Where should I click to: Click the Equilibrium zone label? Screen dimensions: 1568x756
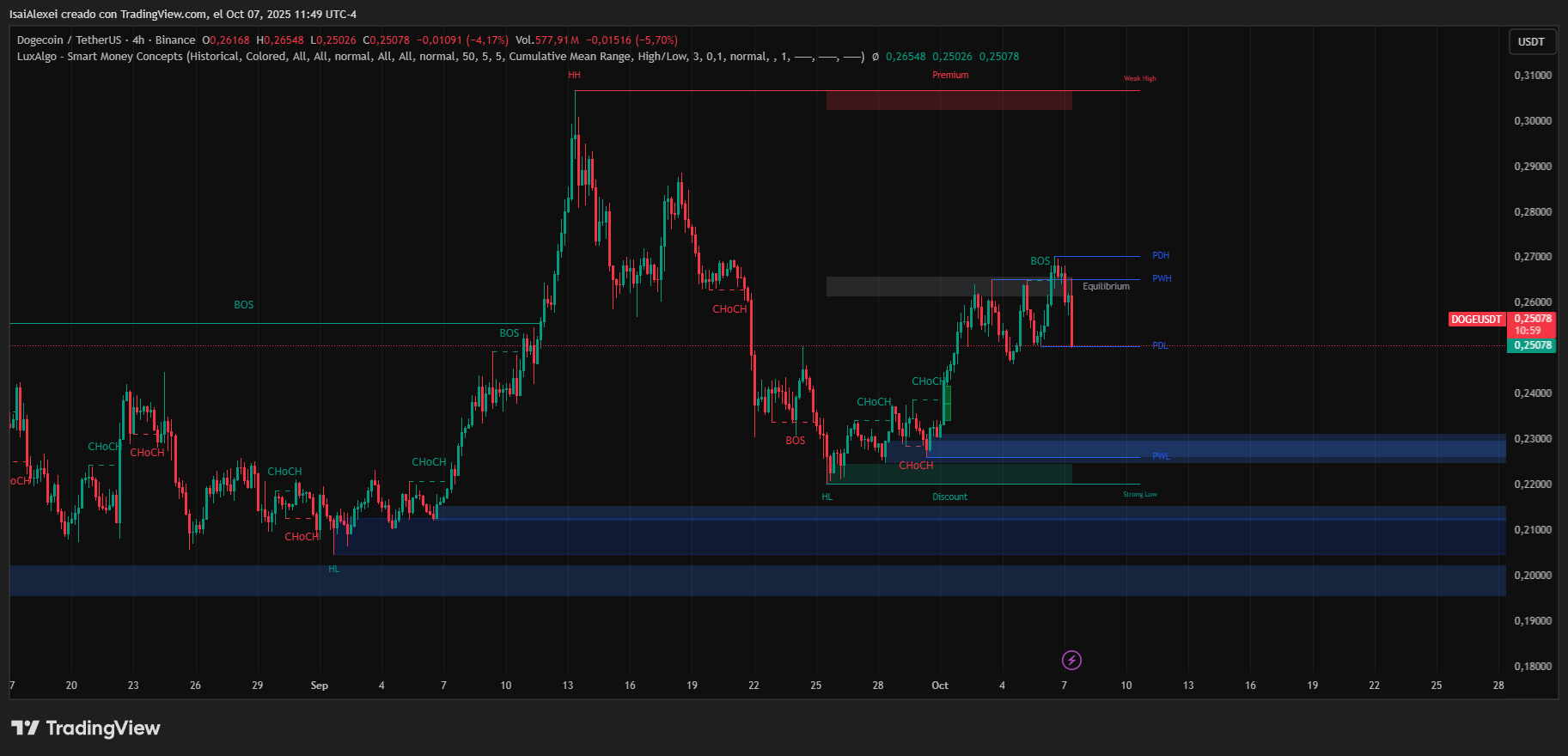click(1106, 287)
